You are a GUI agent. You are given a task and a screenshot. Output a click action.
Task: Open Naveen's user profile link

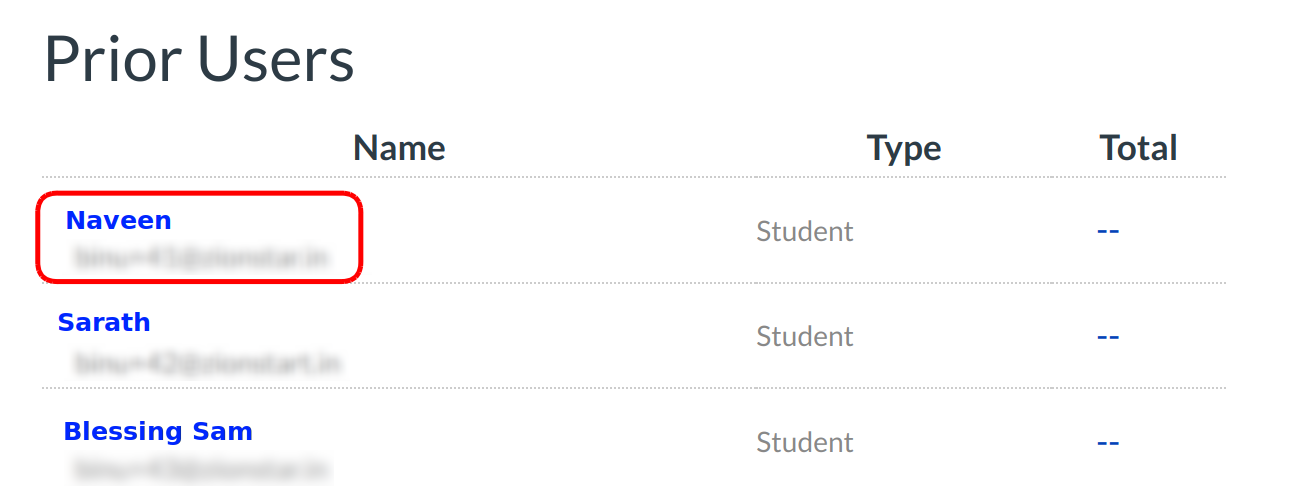point(118,221)
